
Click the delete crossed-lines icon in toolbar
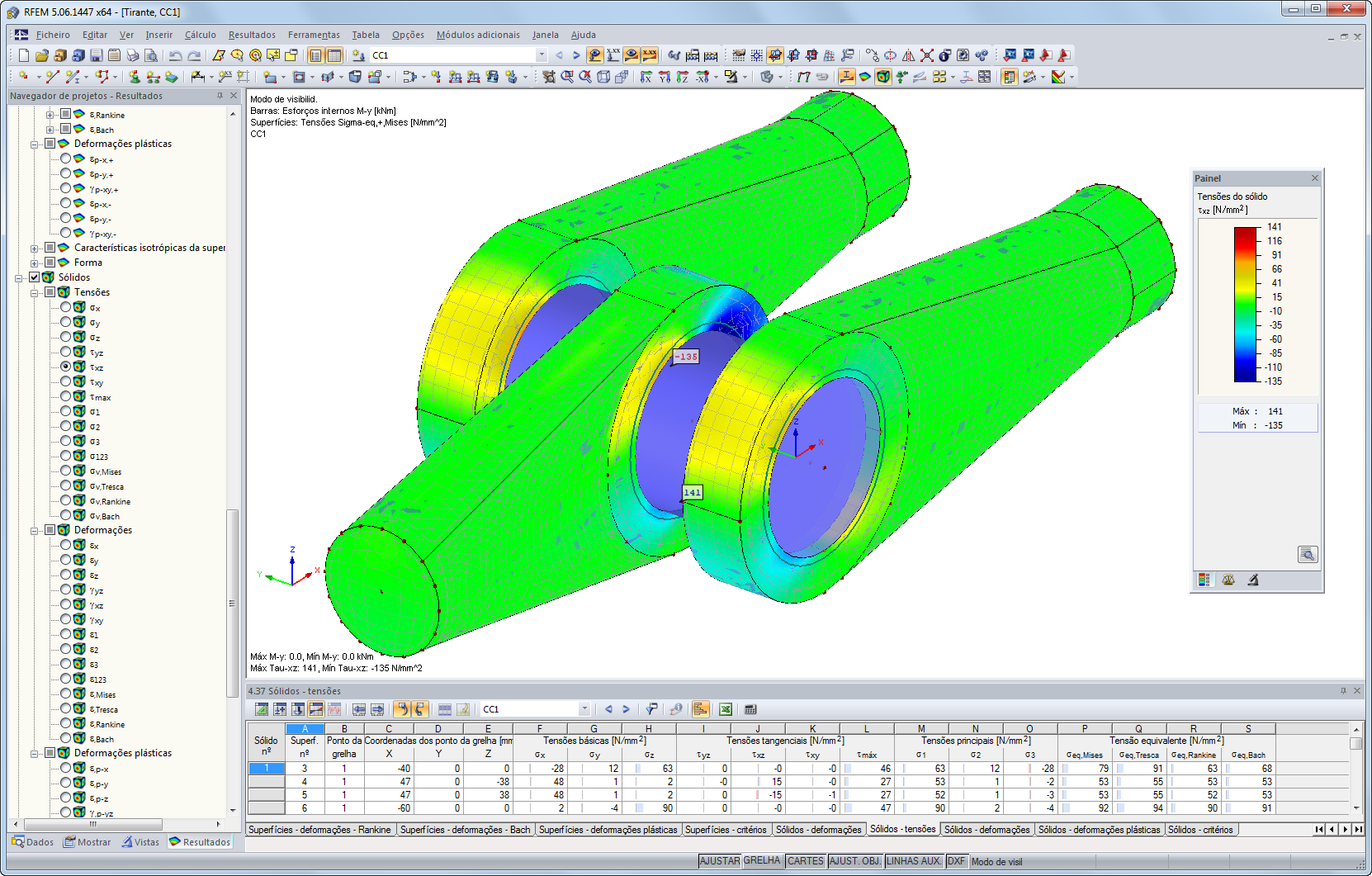tap(927, 55)
